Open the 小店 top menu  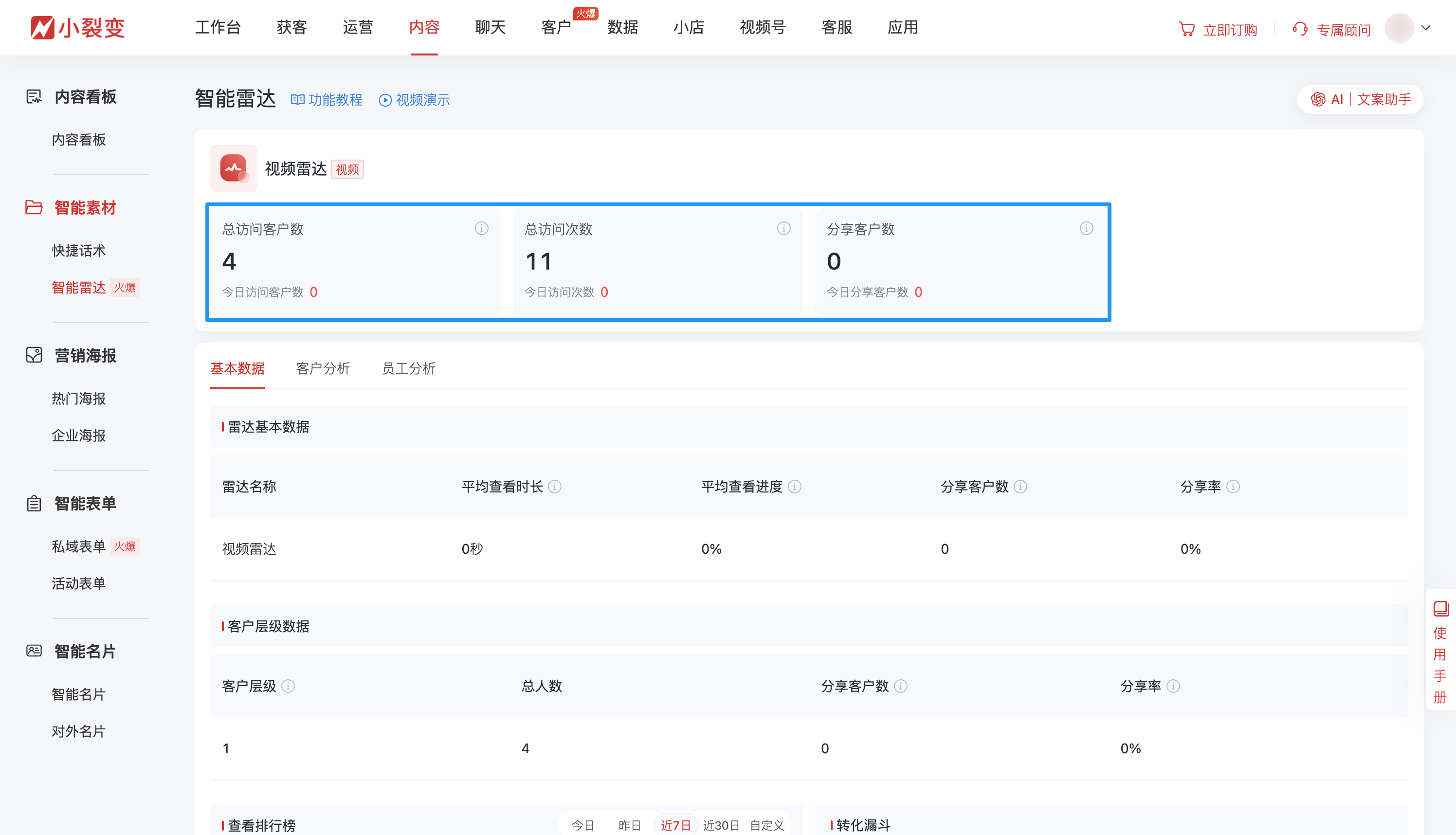pos(689,28)
